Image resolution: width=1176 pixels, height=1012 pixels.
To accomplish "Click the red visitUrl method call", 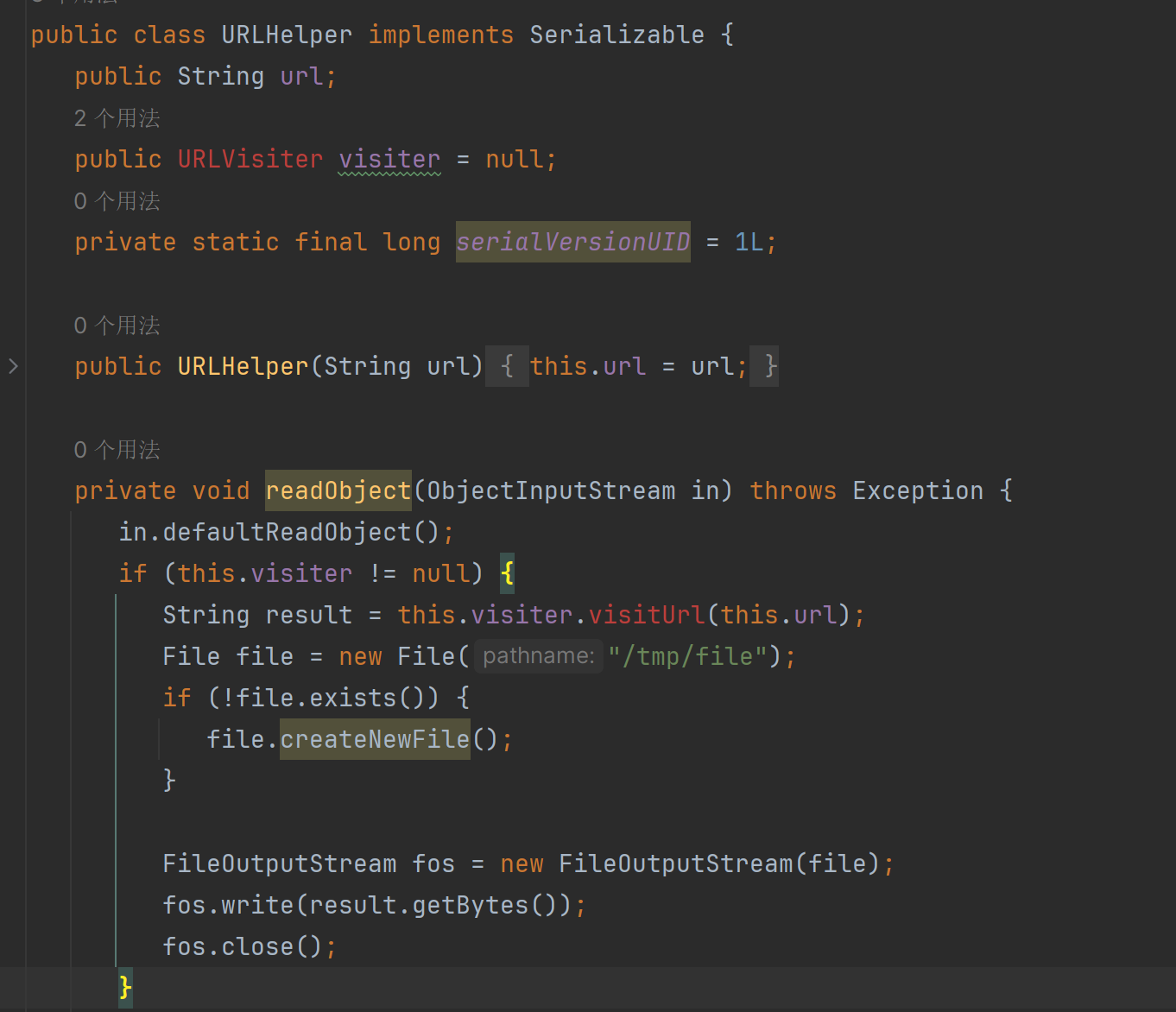I will 647,615.
